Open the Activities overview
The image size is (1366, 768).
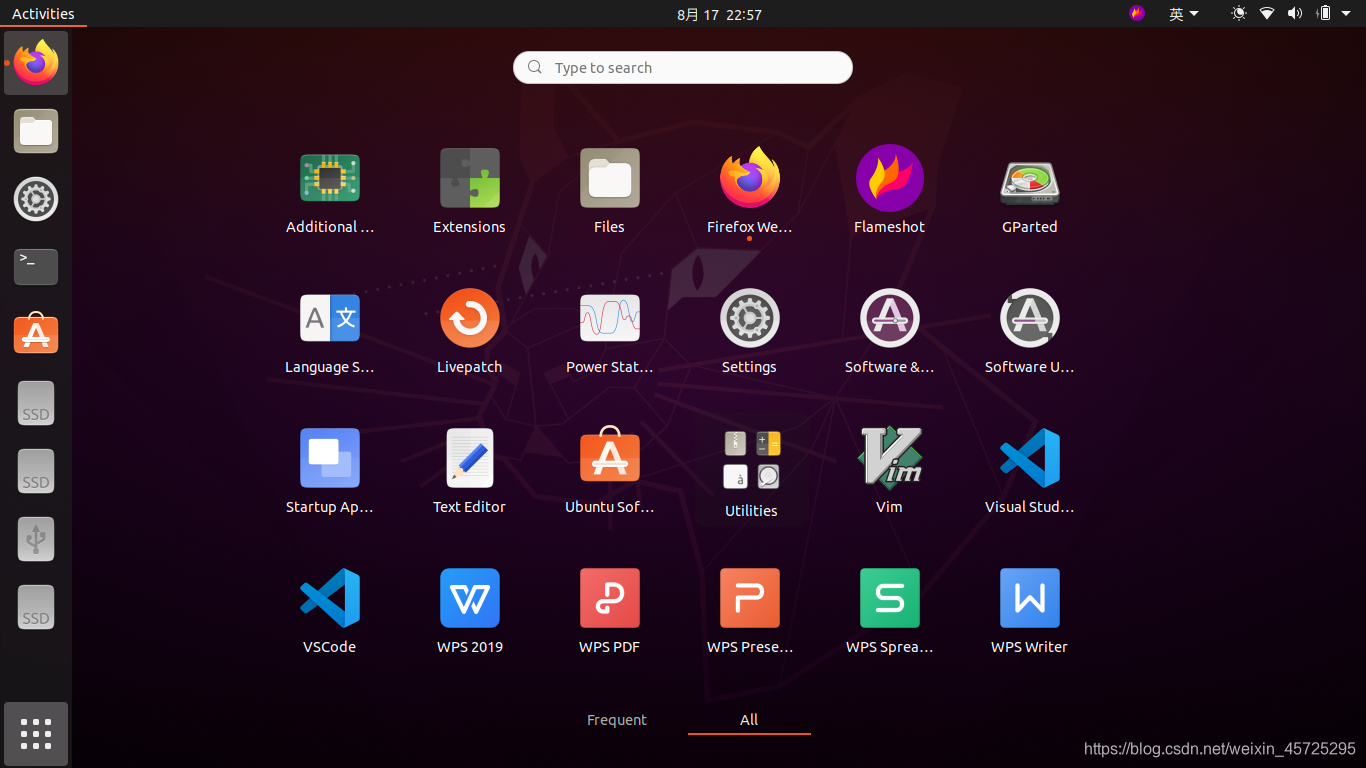coord(45,13)
